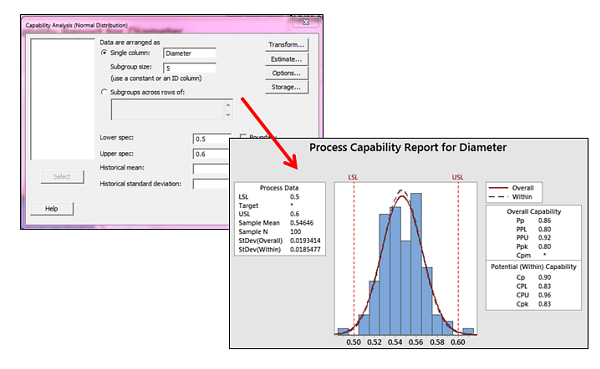Click the Storage... button
Viewport: 600px width, 369px height.
click(x=286, y=87)
